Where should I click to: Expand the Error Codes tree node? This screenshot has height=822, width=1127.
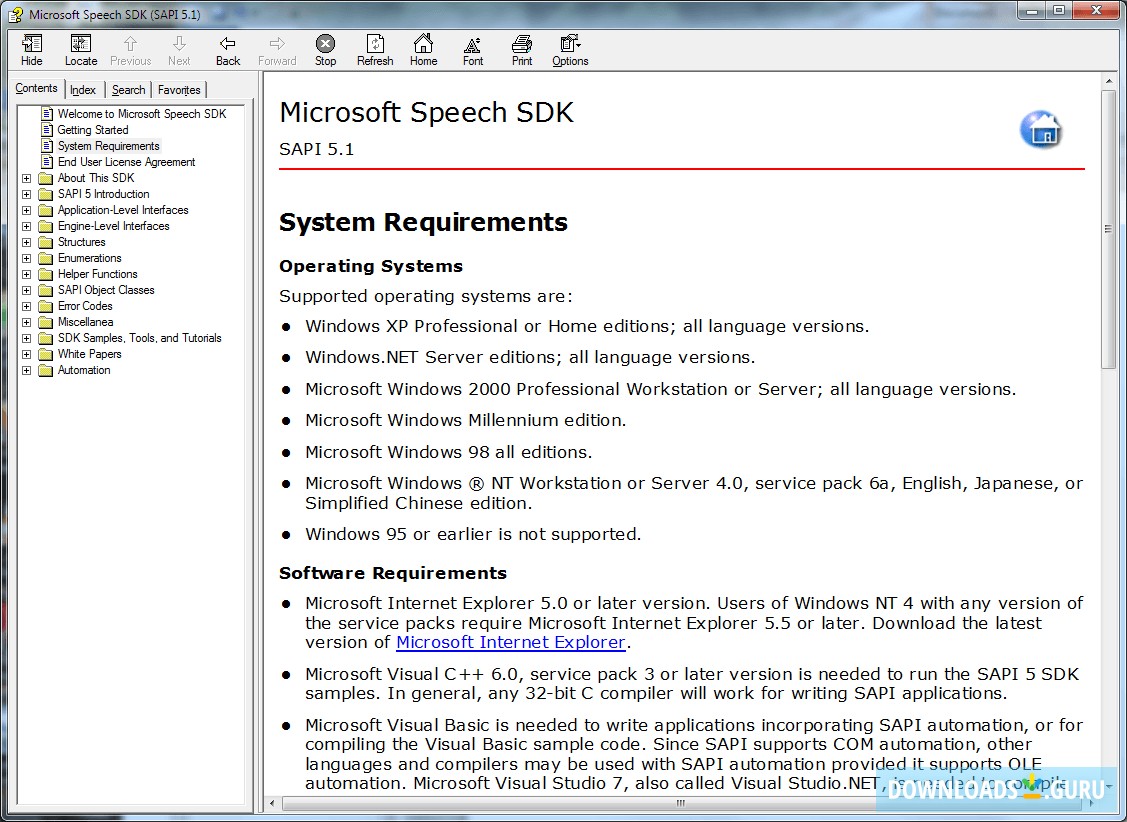pyautogui.click(x=26, y=305)
